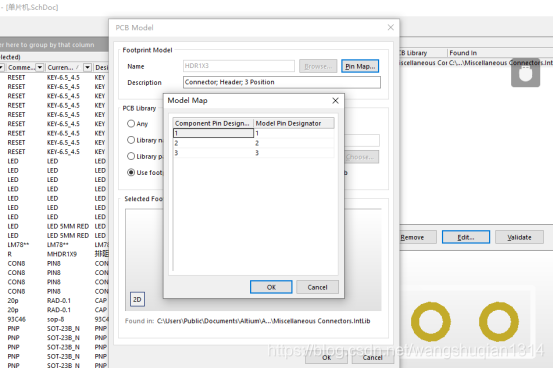Select the first LED 5MM RED row
Viewport: 554px width, 369px height.
tap(55, 226)
